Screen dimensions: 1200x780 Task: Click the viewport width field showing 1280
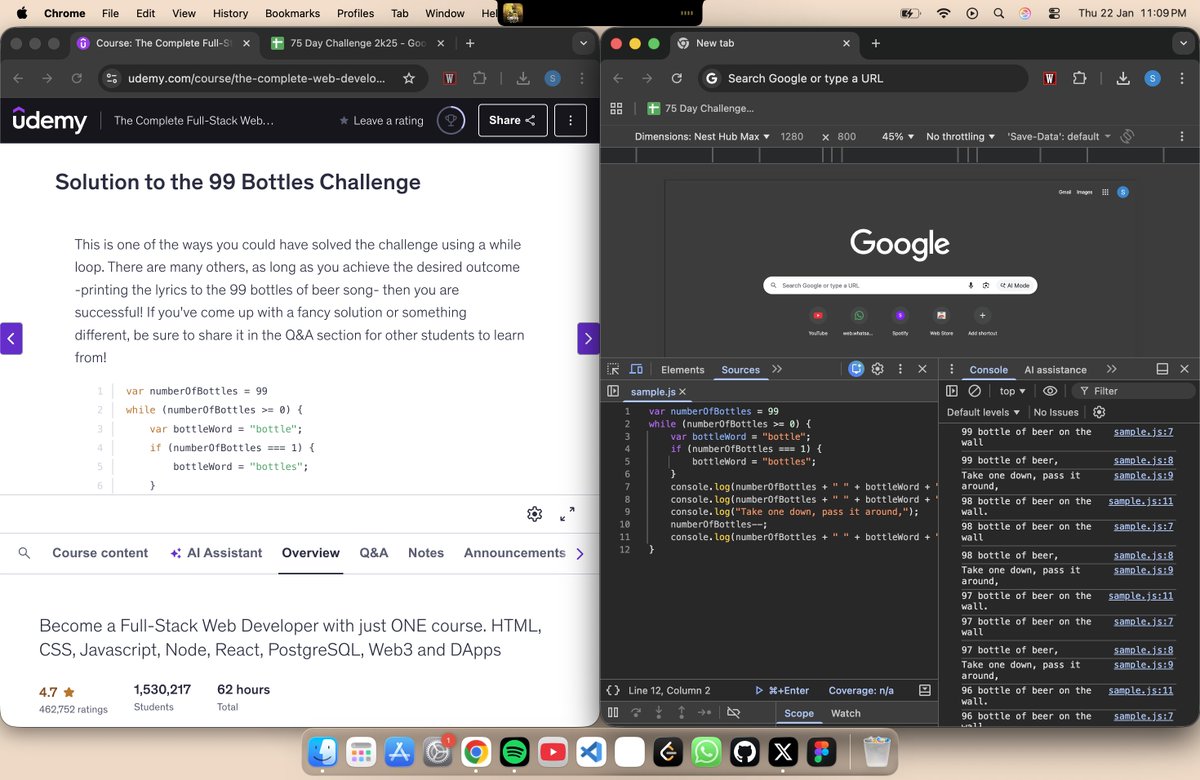[x=792, y=136]
